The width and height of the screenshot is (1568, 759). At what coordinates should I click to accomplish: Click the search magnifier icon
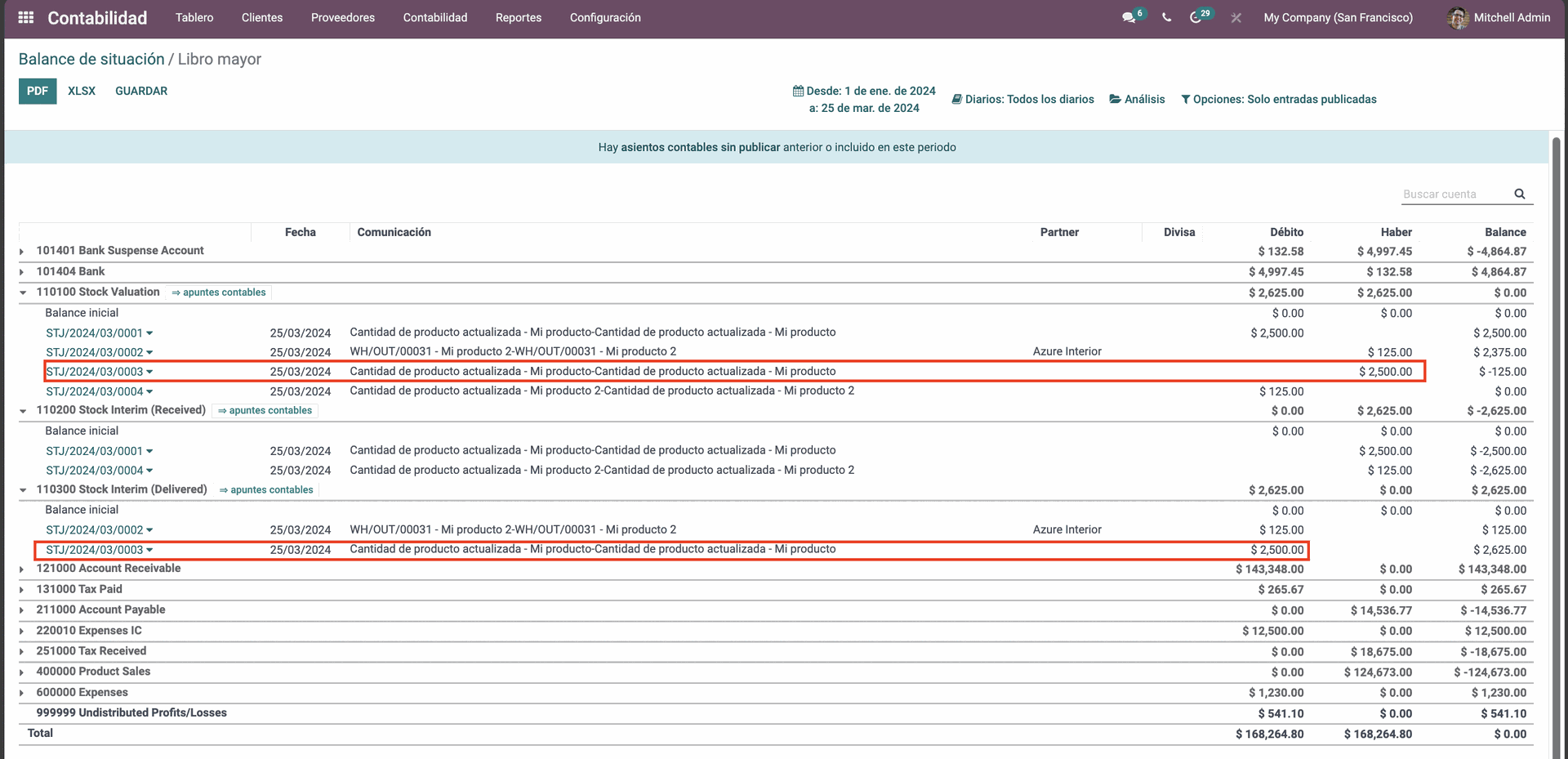point(1520,194)
